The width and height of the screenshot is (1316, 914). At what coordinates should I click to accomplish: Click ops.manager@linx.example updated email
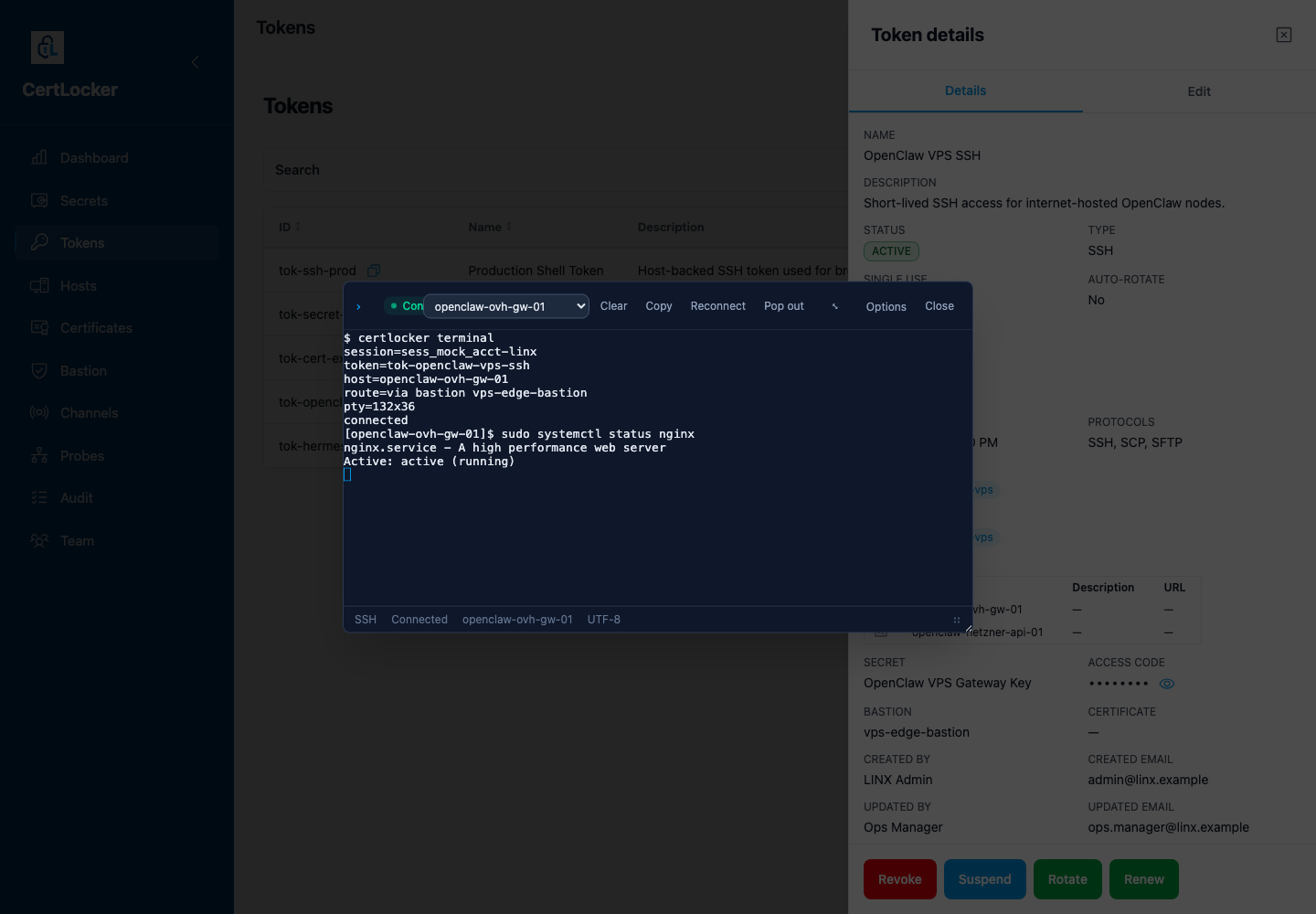click(x=1168, y=827)
